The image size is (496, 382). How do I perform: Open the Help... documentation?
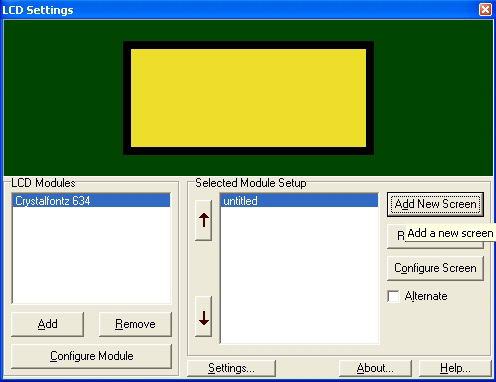[455, 368]
